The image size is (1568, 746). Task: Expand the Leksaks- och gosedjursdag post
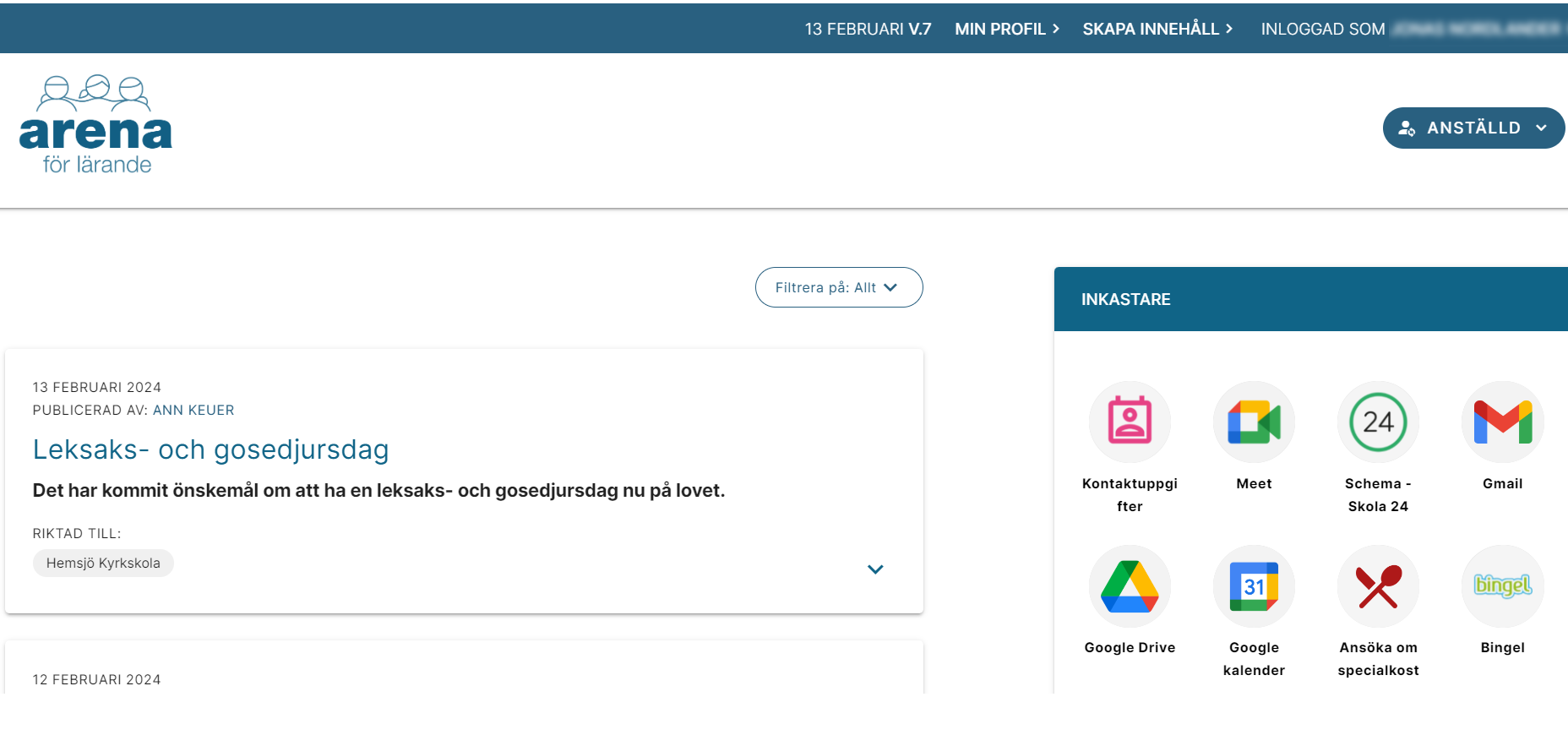(875, 569)
